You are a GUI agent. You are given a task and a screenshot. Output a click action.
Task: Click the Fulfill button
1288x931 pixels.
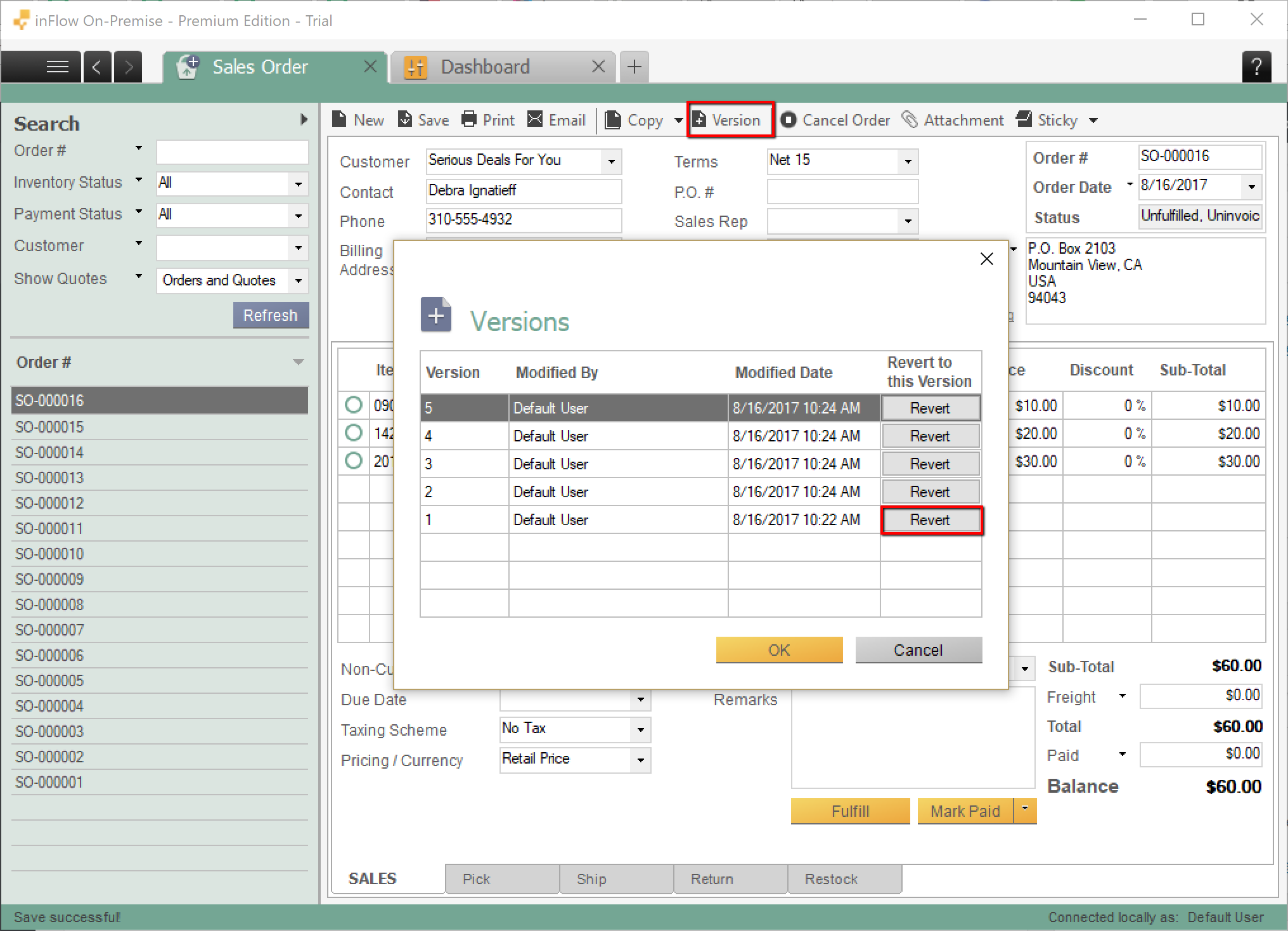850,811
